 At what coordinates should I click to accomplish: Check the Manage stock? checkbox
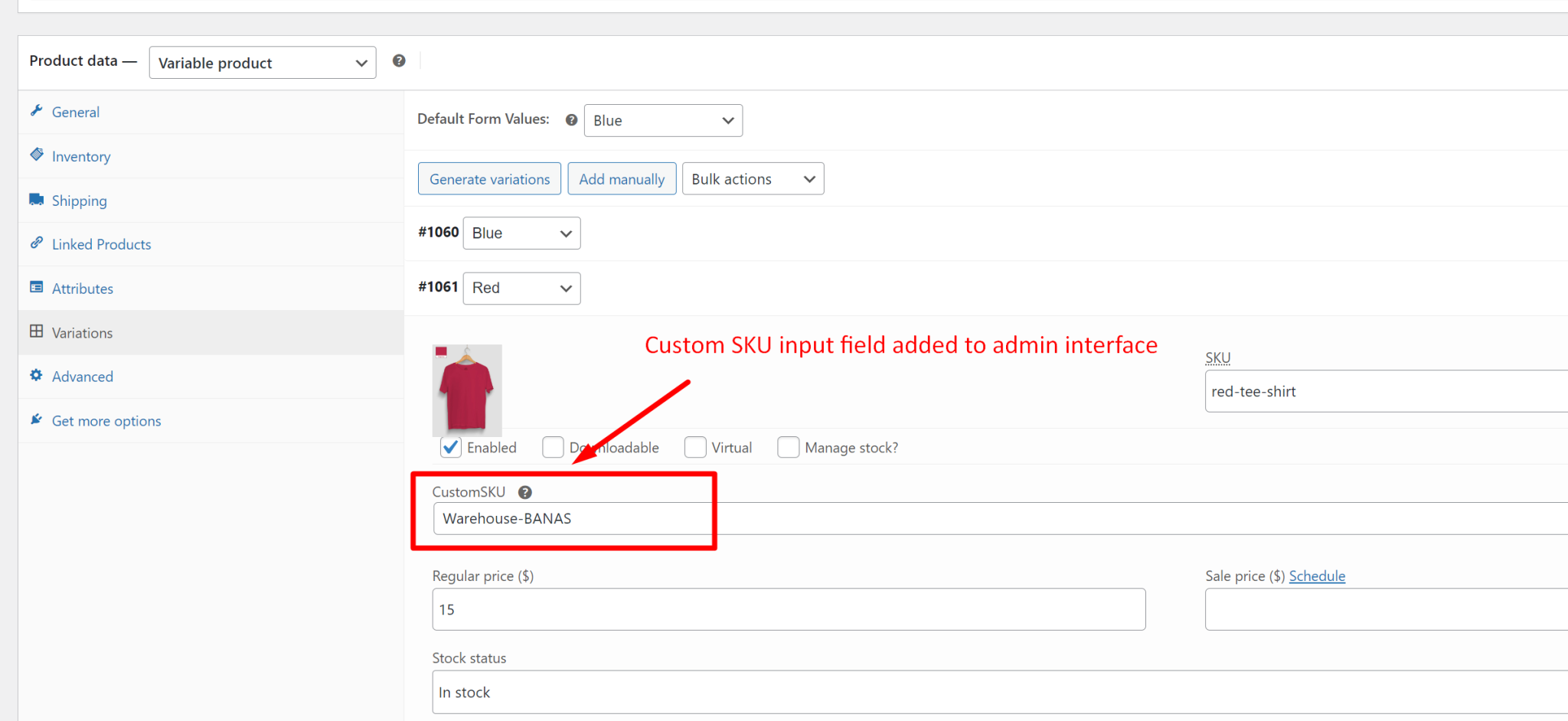coord(788,447)
